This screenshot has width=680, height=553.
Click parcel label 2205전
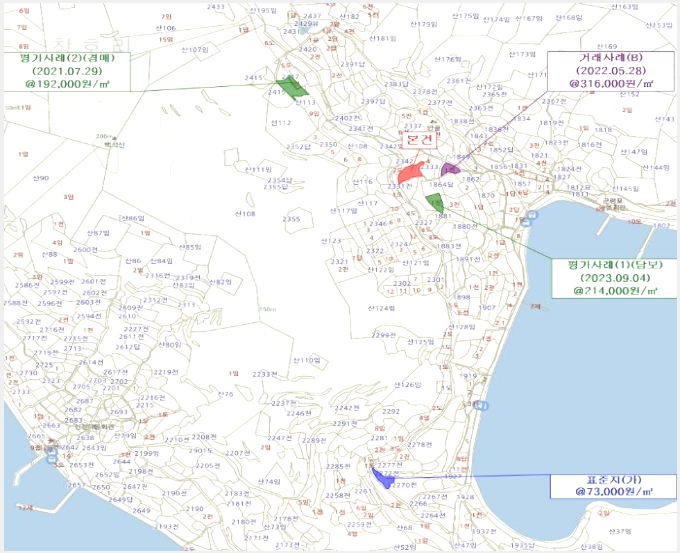(208, 466)
